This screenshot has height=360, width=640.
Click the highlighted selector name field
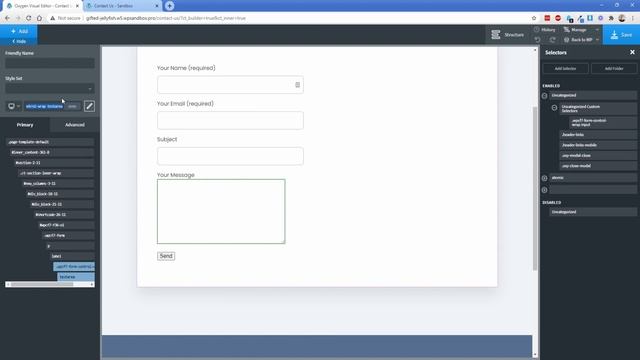(44, 106)
